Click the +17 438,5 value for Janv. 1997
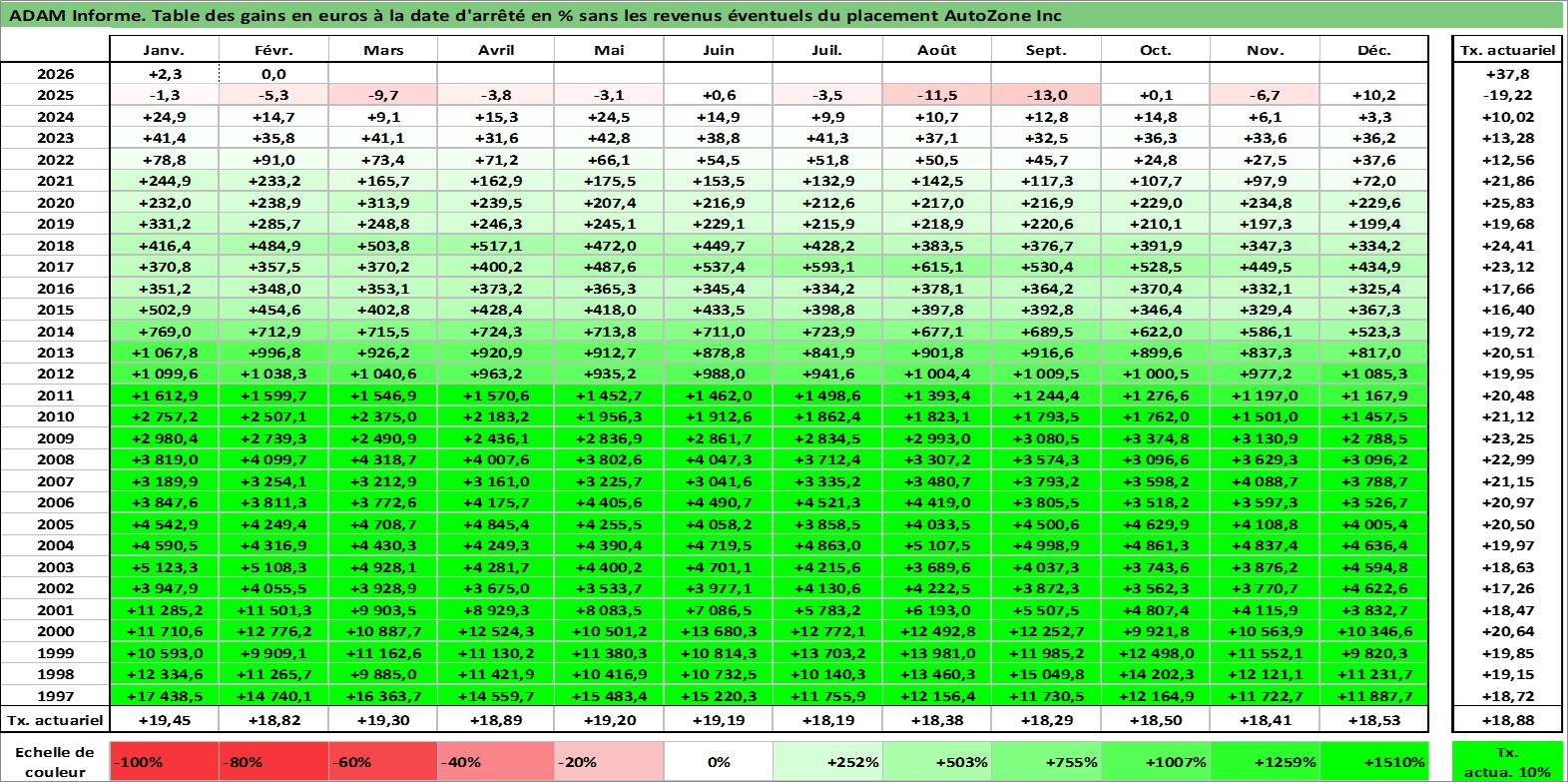 [164, 696]
